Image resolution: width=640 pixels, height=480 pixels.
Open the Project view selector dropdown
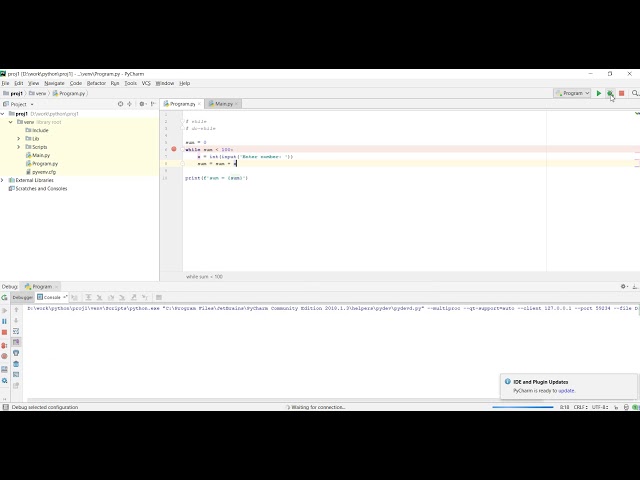[18, 104]
